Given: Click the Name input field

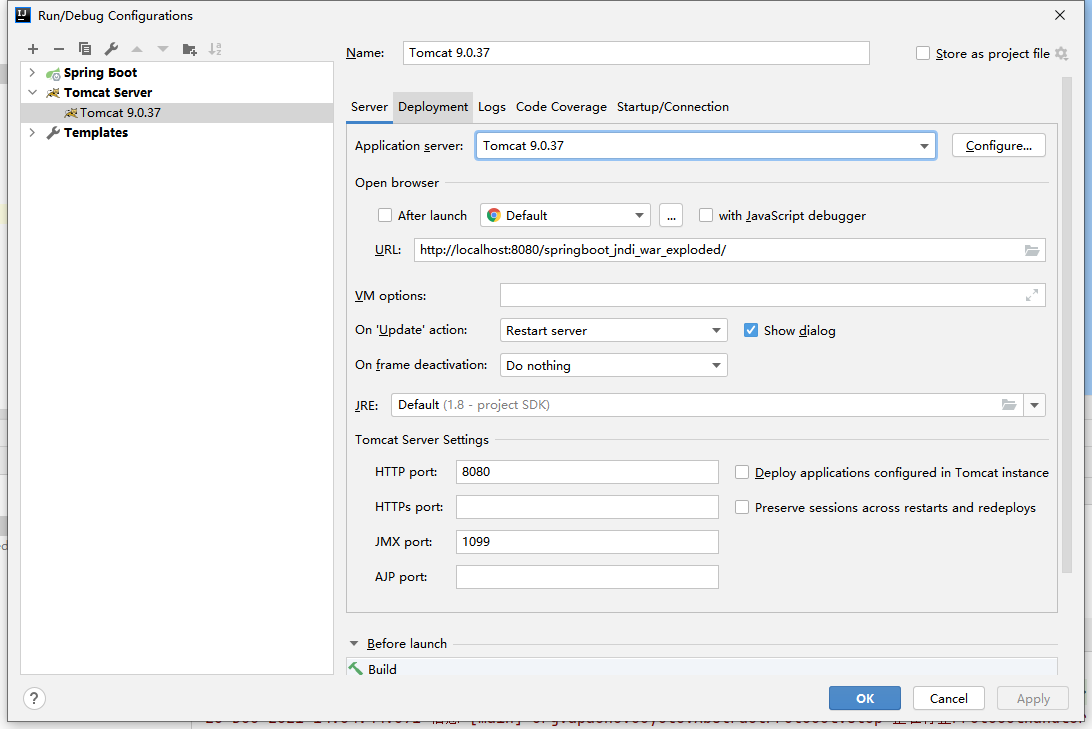Looking at the screenshot, I should [x=636, y=53].
